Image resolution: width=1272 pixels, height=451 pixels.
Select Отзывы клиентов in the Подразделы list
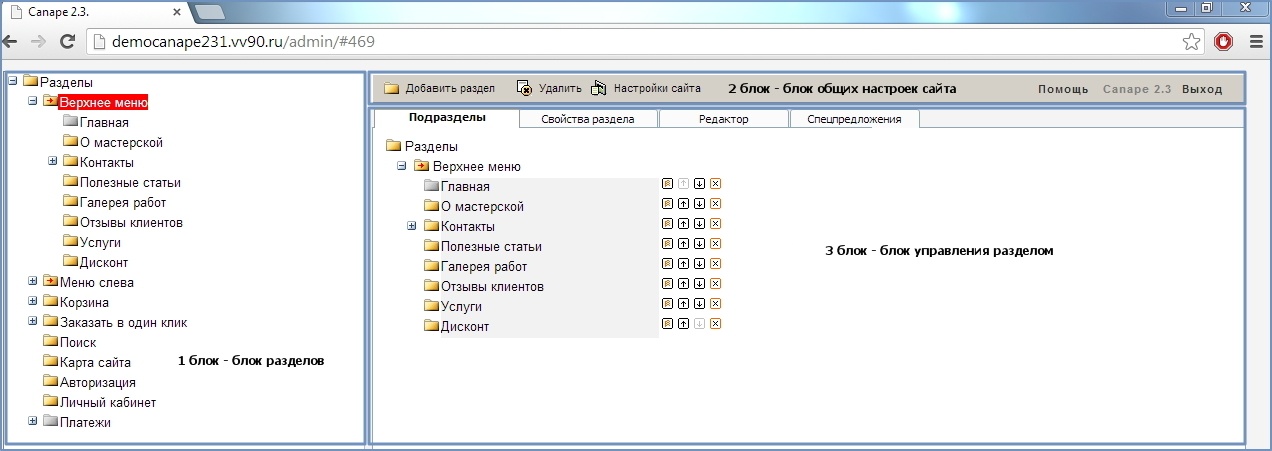click(492, 286)
